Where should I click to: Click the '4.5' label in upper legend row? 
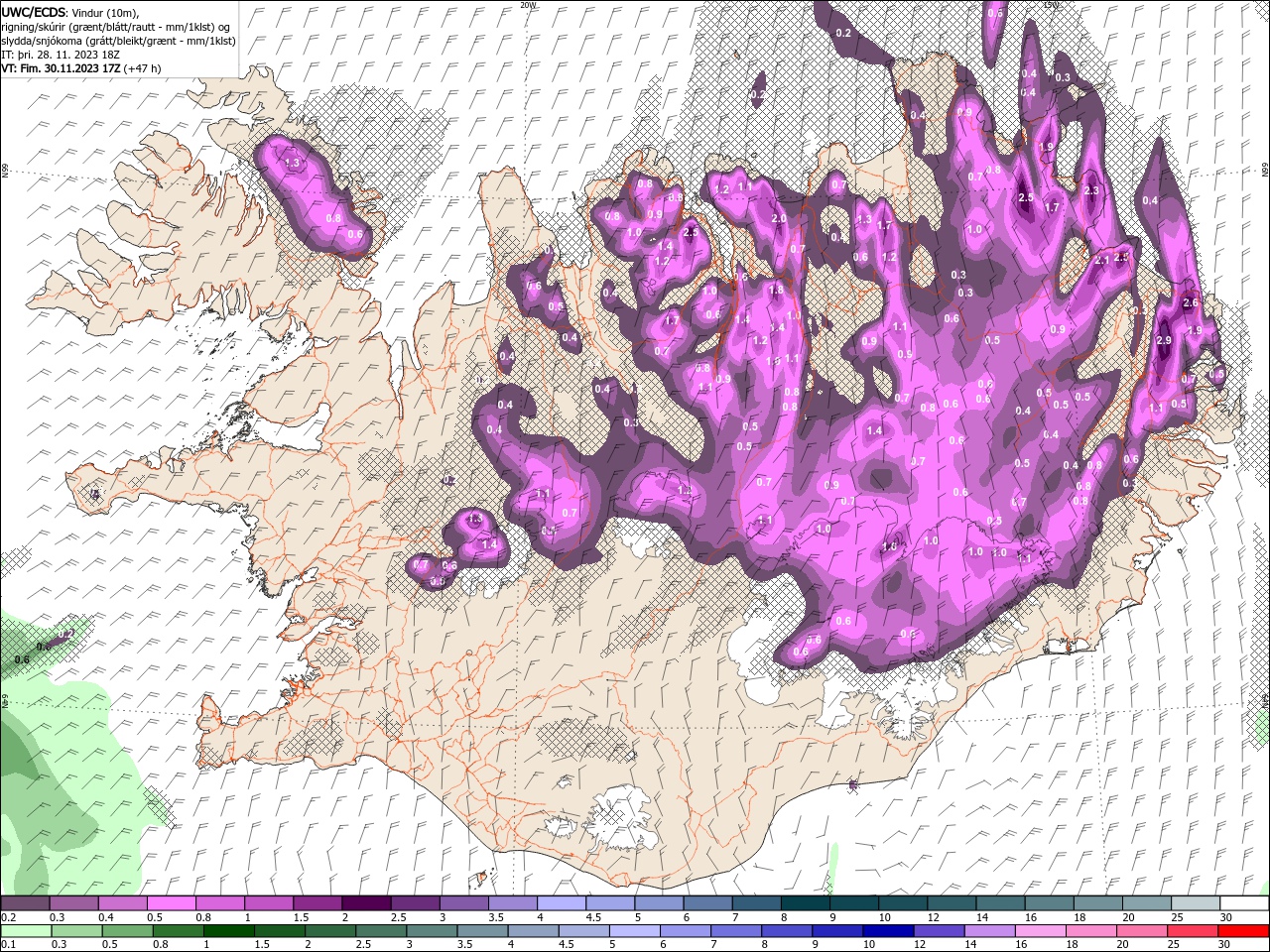click(593, 917)
